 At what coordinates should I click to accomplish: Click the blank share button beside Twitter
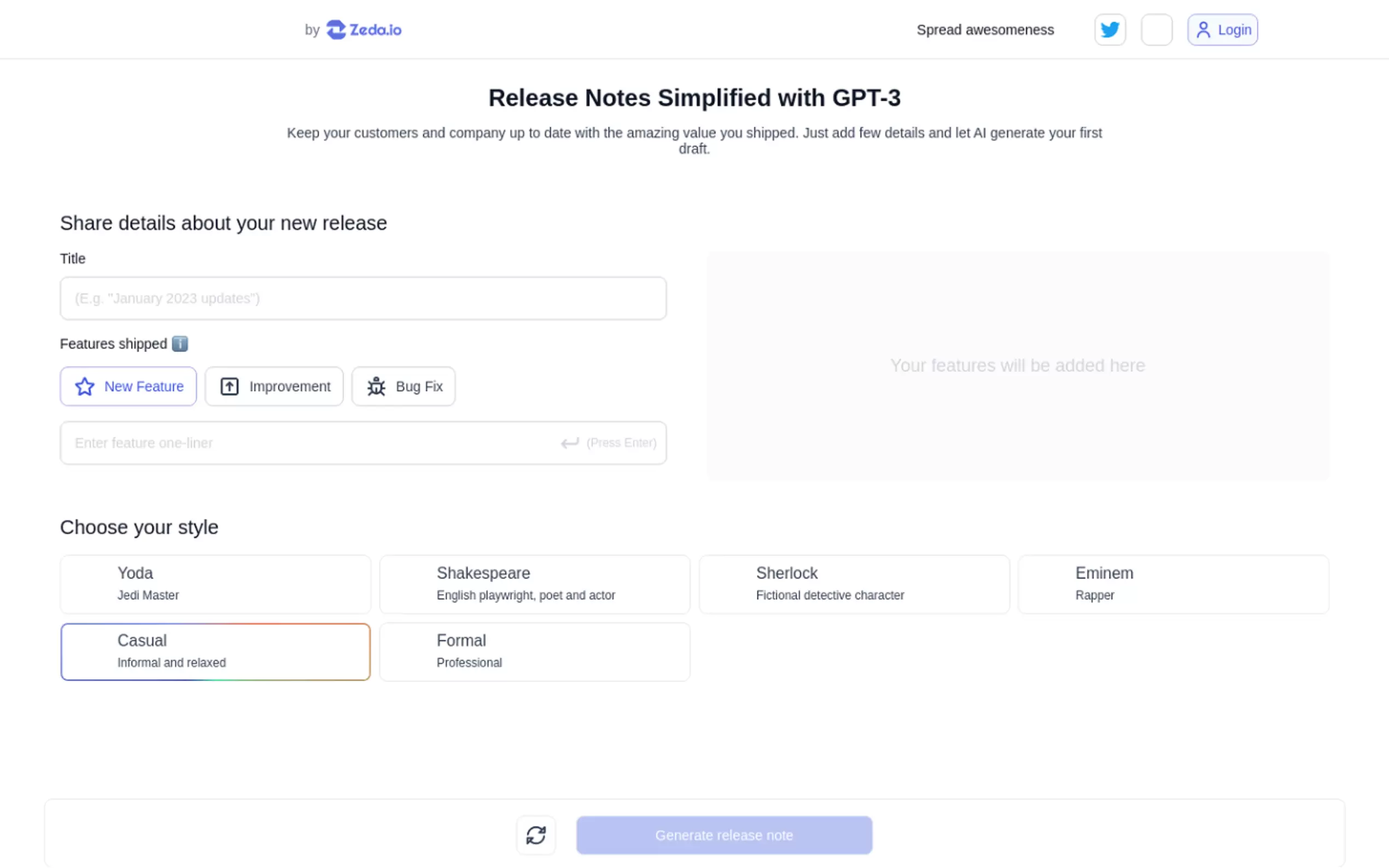click(x=1156, y=30)
